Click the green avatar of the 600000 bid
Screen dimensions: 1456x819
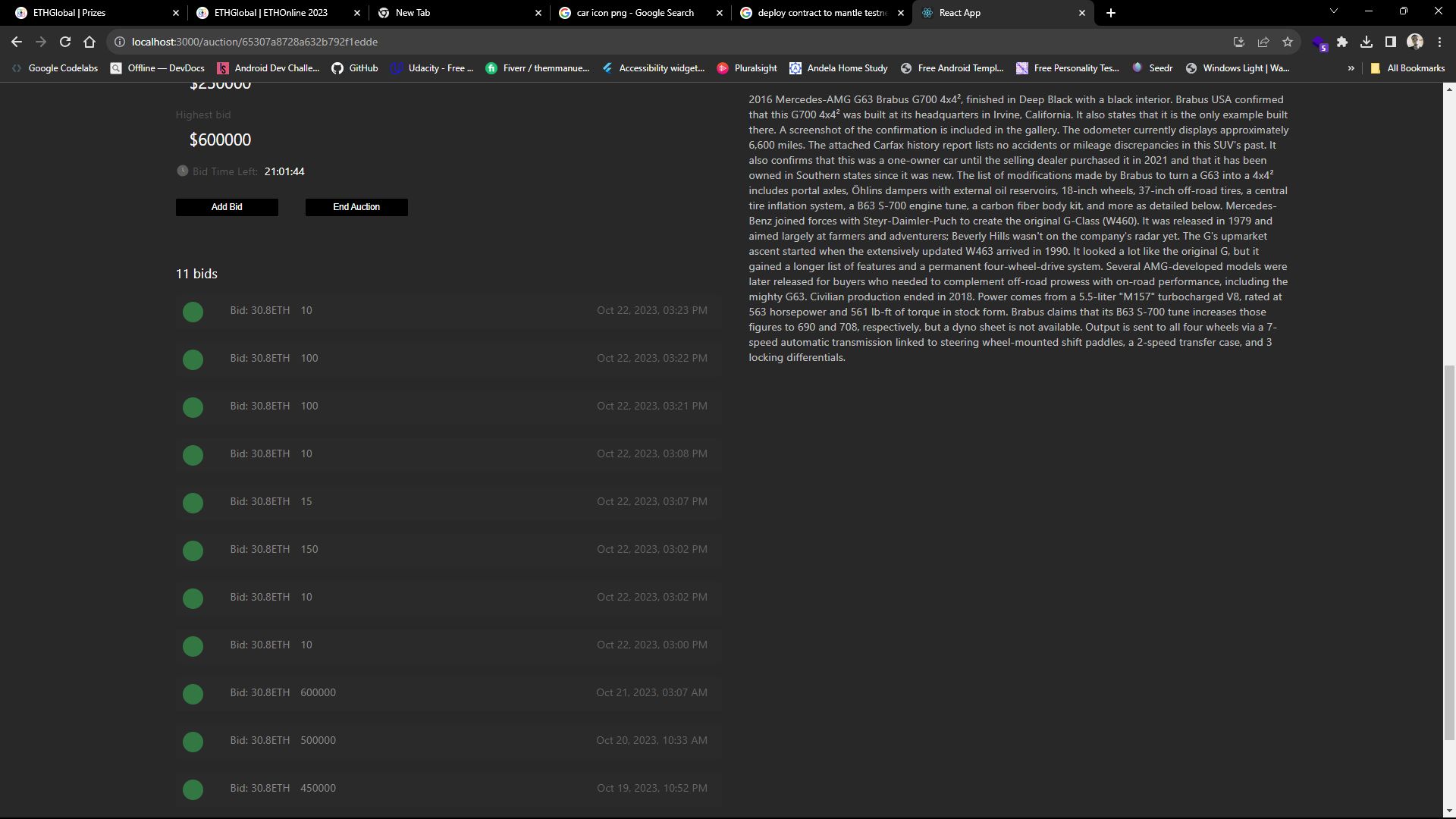[x=193, y=694]
